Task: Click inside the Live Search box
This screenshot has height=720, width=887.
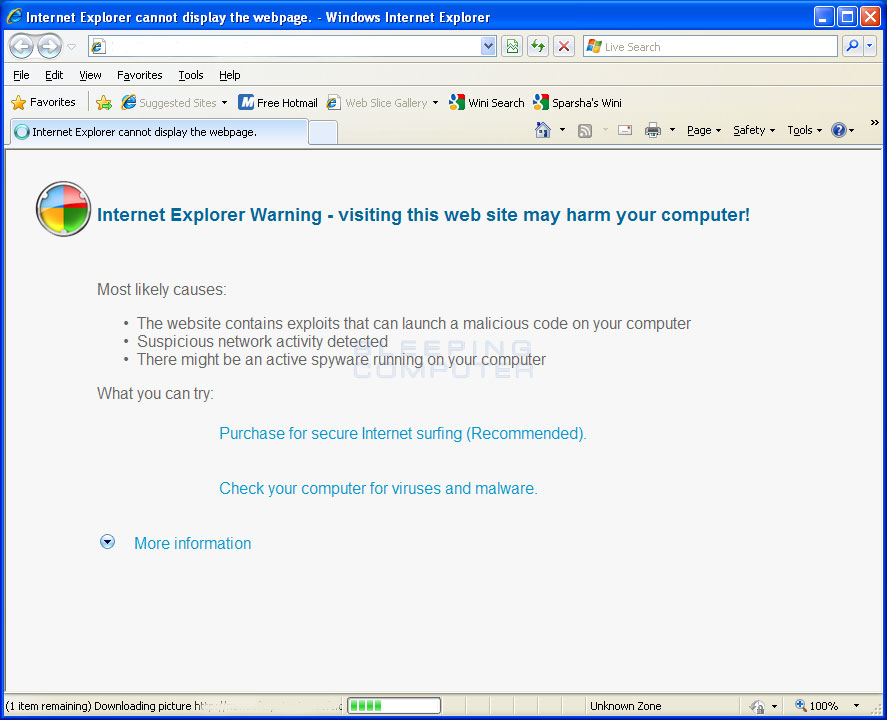Action: point(710,46)
